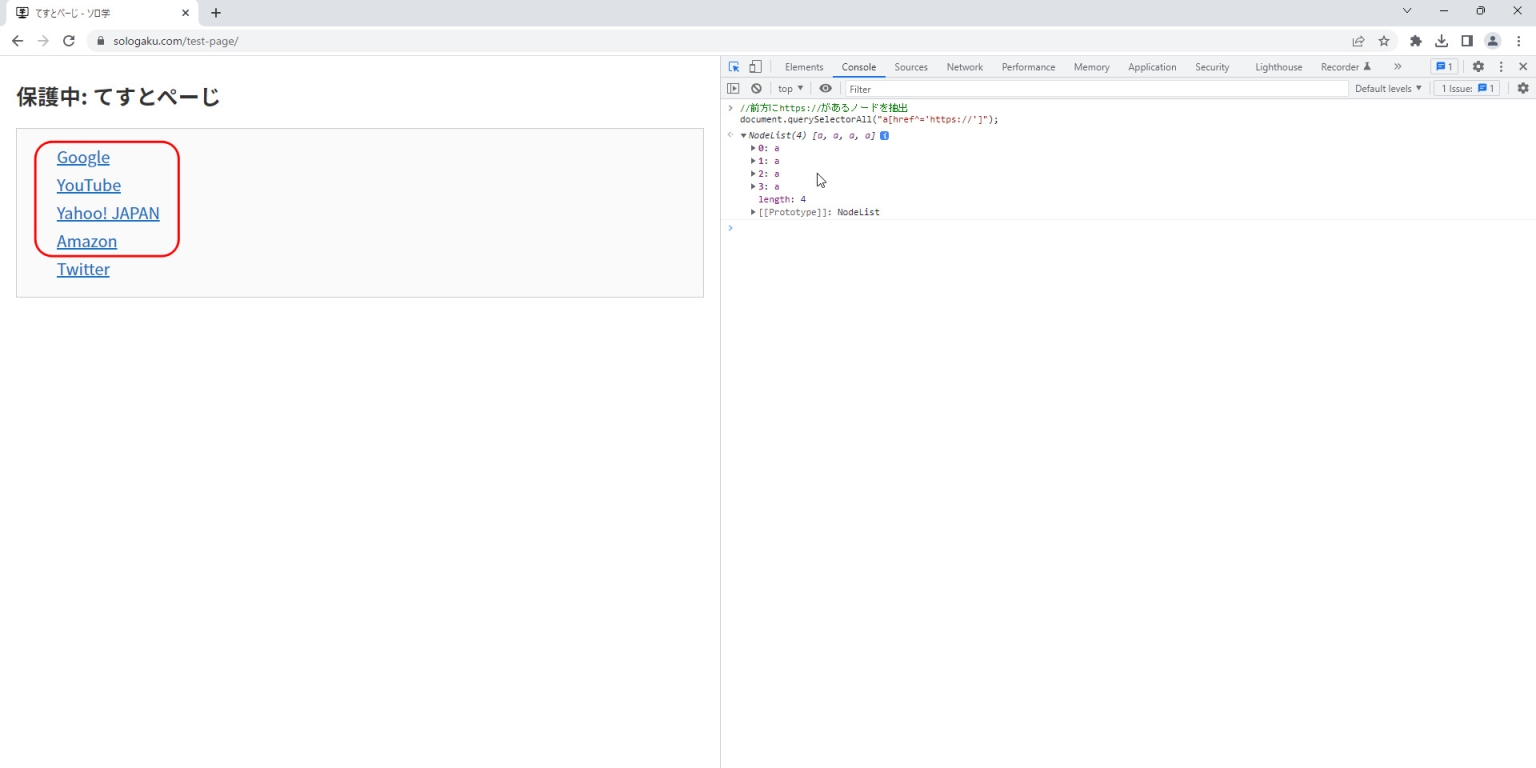Open the YouTube link

click(89, 186)
